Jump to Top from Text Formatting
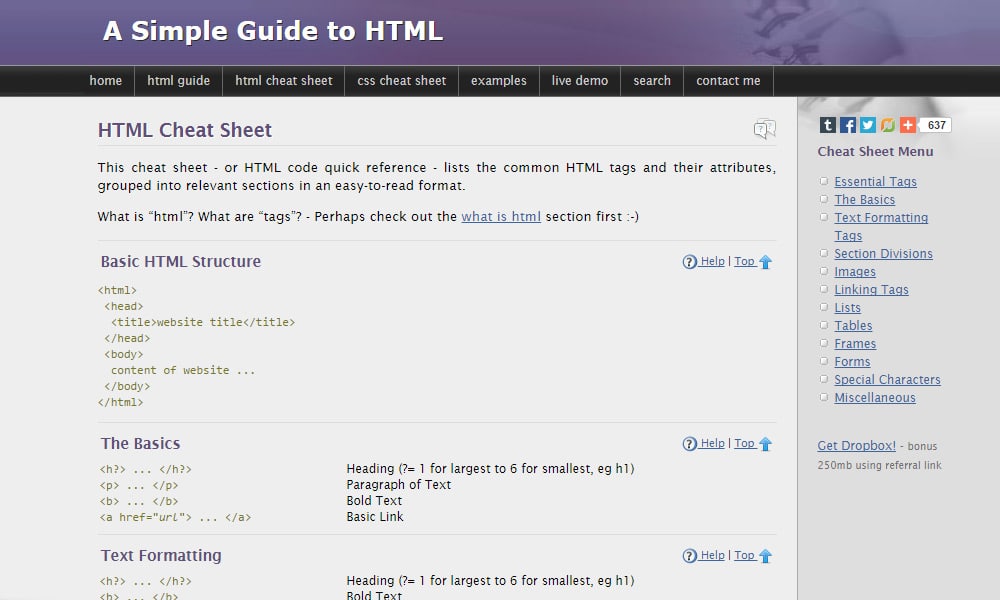 point(744,555)
